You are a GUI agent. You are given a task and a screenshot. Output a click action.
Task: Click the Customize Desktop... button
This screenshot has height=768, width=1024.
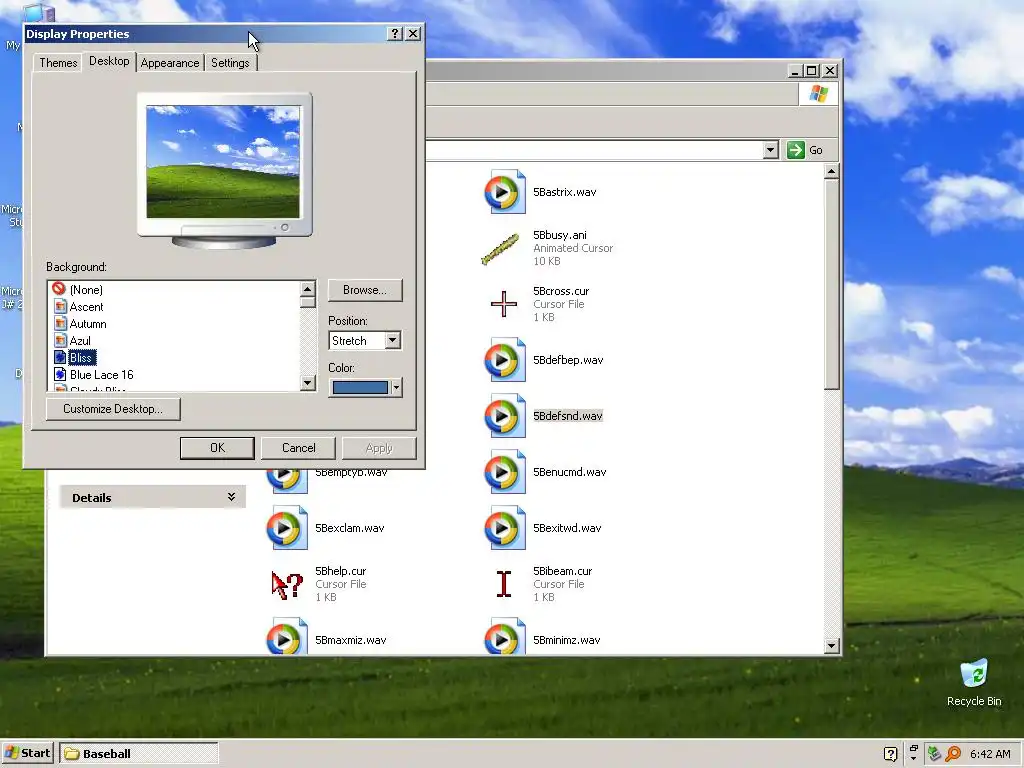pos(113,409)
